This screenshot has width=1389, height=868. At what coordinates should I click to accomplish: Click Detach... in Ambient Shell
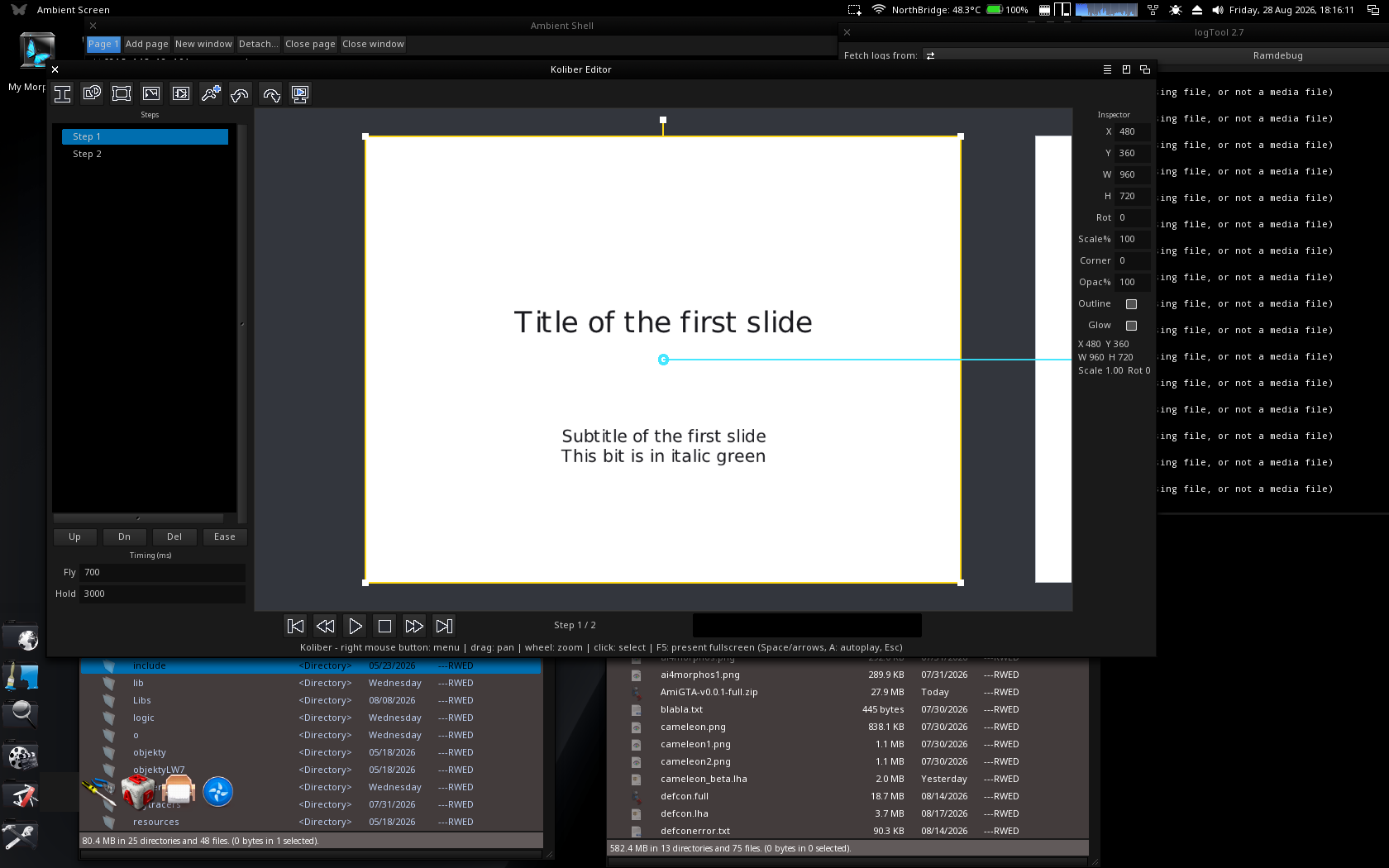click(x=259, y=45)
